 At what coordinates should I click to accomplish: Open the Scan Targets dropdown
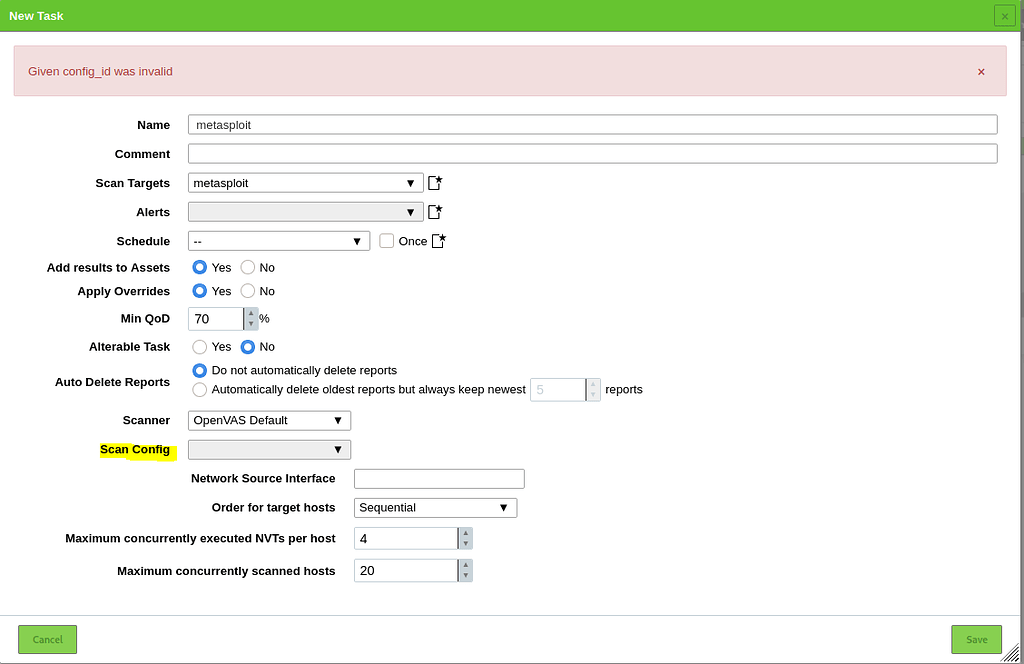pos(305,183)
